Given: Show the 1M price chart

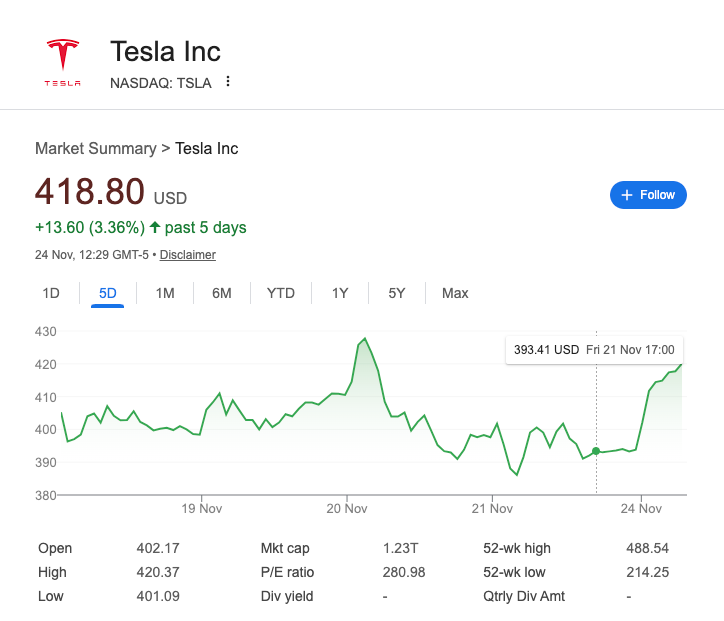Looking at the screenshot, I should click(165, 293).
